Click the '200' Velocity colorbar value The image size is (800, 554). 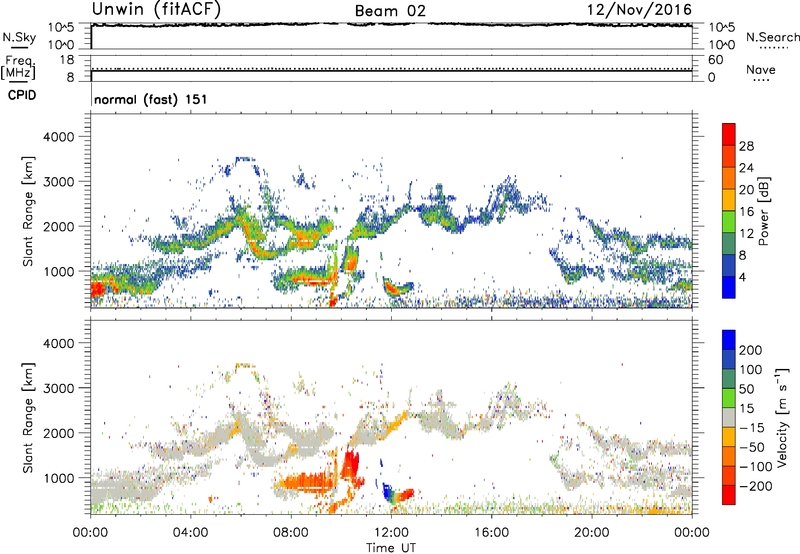pyautogui.click(x=751, y=350)
